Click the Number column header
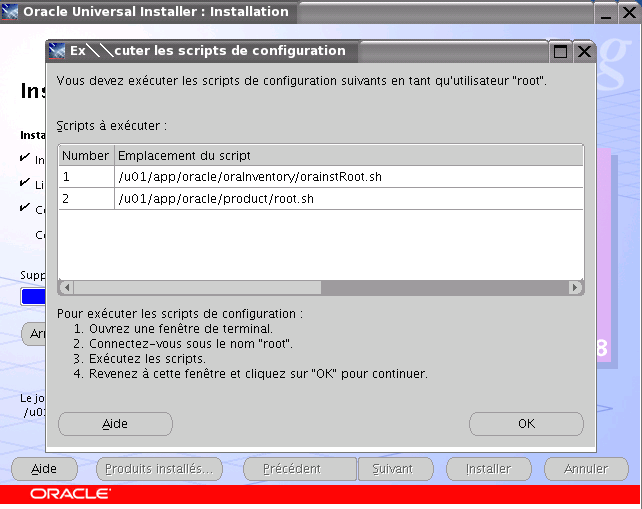This screenshot has width=642, height=509. coord(86,156)
